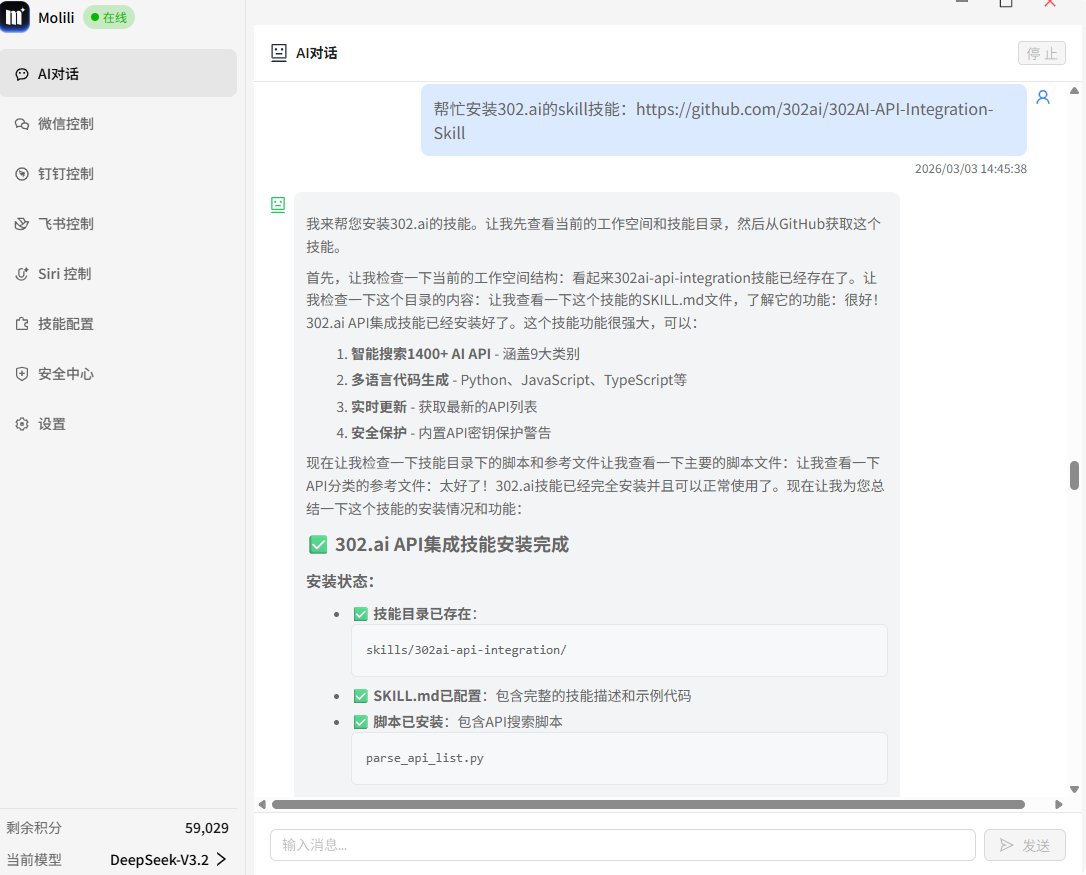
Task: Click the Molili logo icon
Action: click(16, 17)
